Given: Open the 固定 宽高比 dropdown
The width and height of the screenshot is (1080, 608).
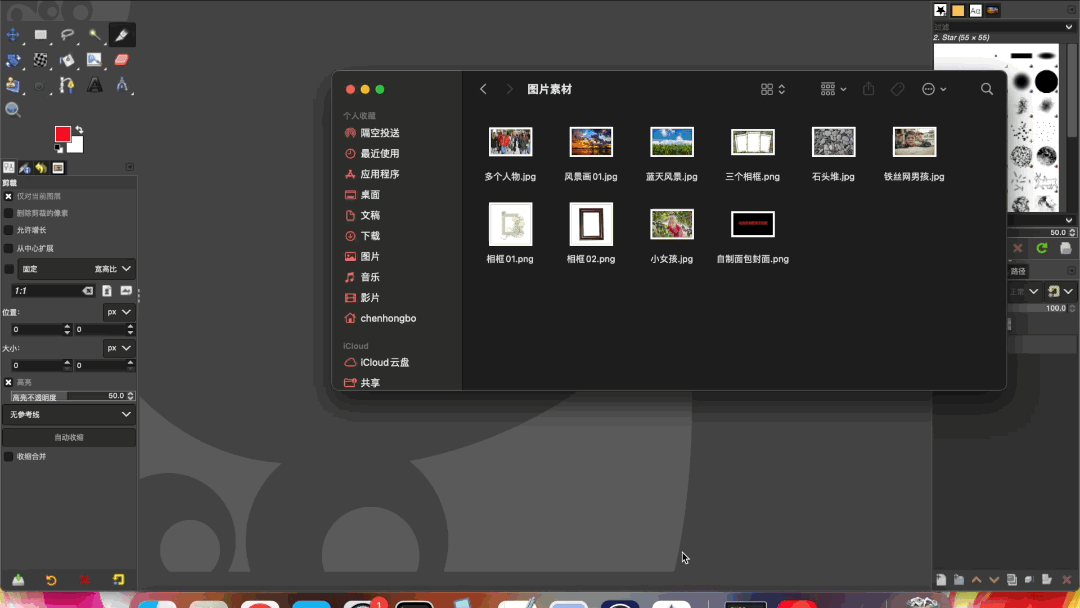Looking at the screenshot, I should pos(76,269).
